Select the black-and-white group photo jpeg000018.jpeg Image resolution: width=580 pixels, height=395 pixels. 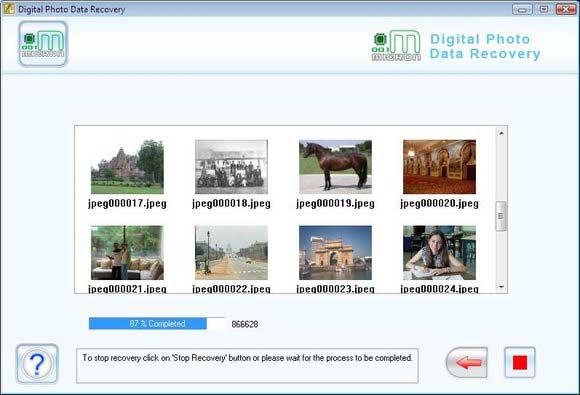(231, 167)
